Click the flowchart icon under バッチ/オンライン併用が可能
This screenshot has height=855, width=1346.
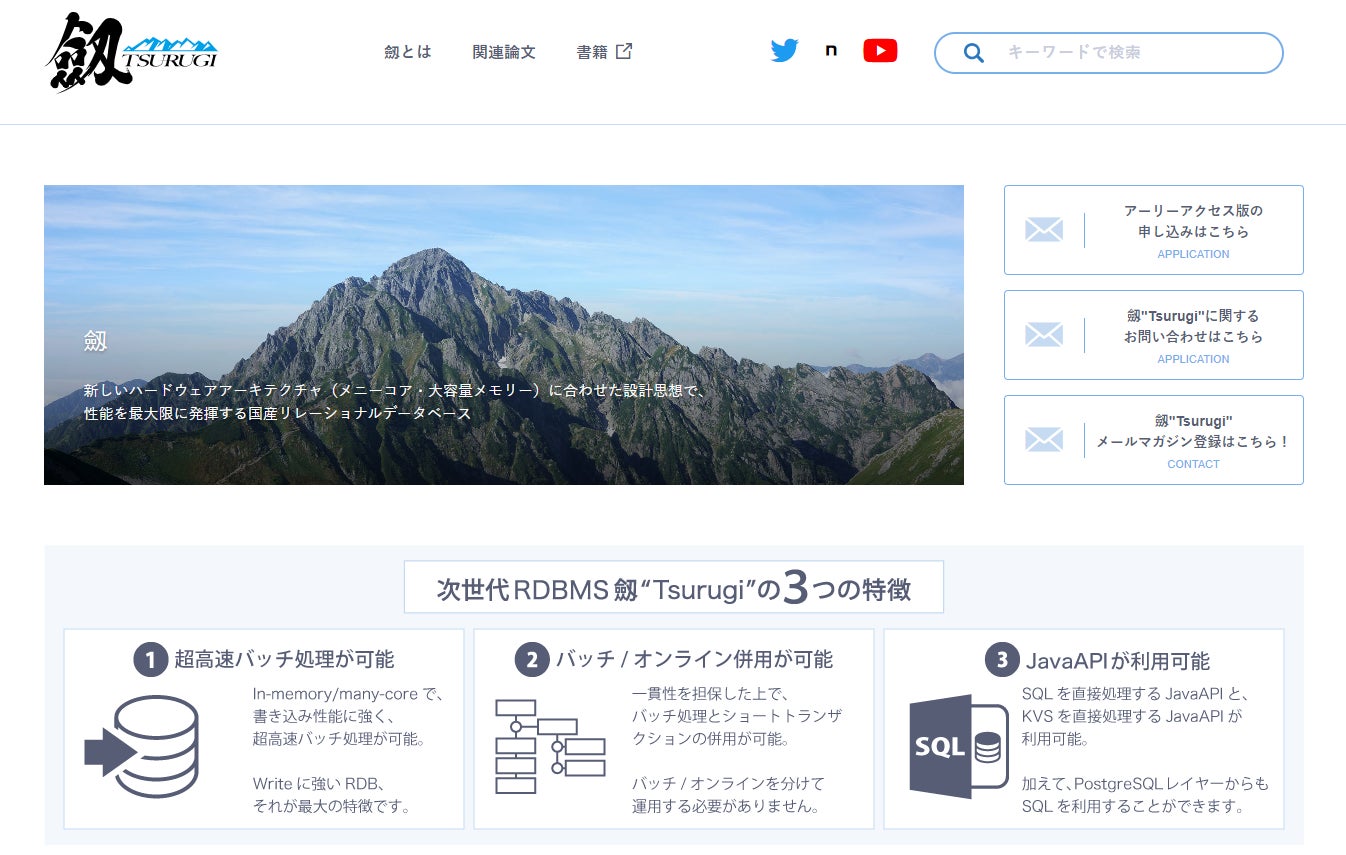click(x=553, y=748)
